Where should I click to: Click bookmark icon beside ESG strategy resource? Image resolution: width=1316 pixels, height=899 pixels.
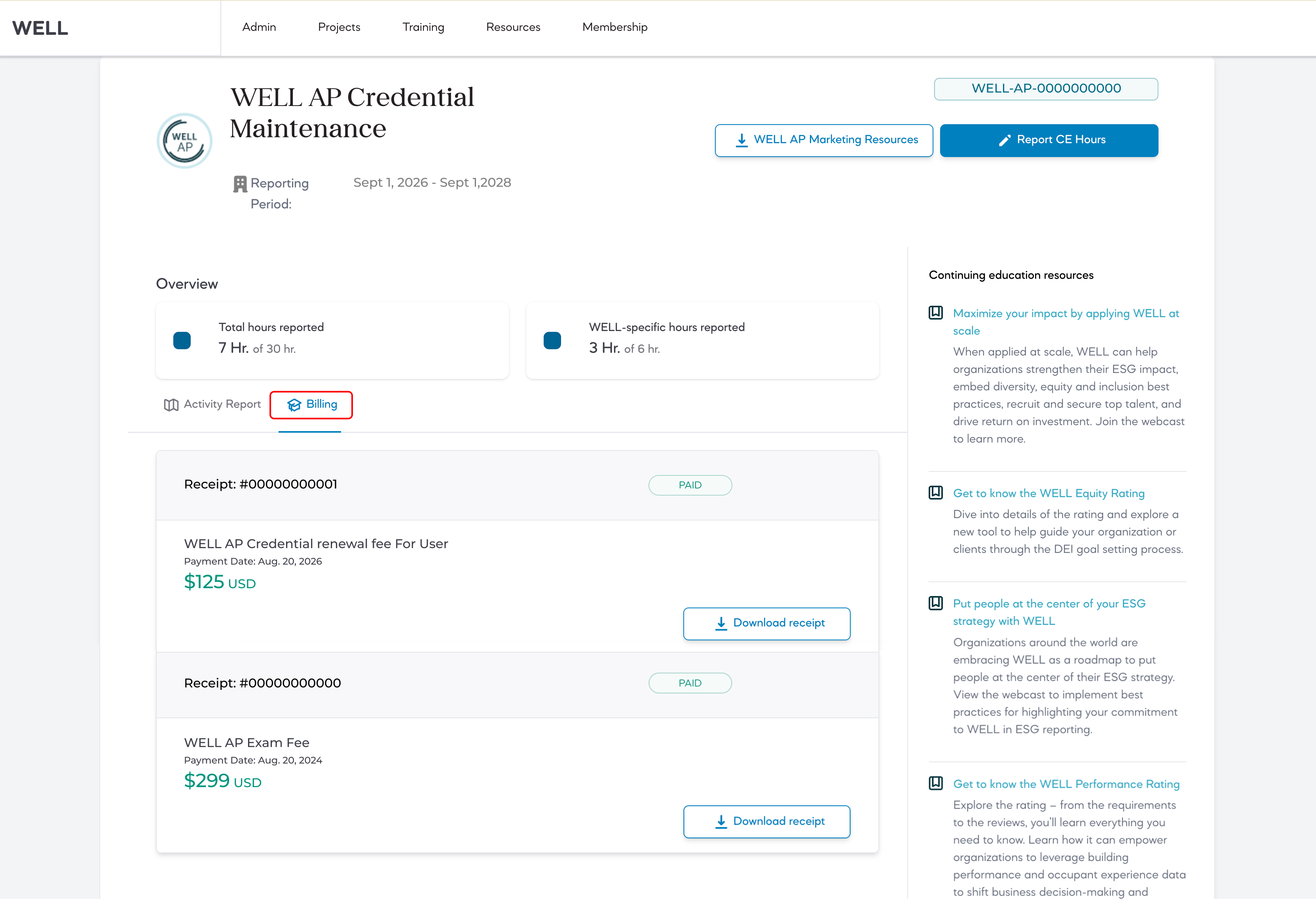pyautogui.click(x=935, y=603)
